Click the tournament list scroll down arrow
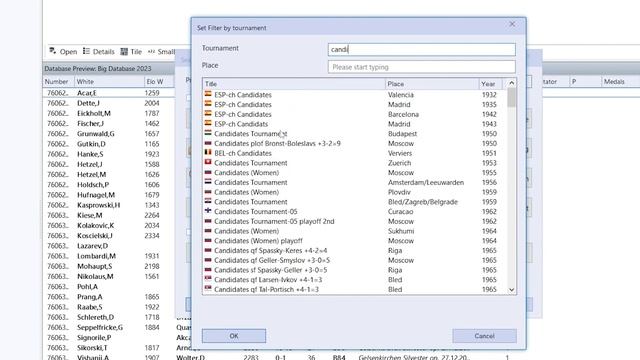 tap(511, 289)
